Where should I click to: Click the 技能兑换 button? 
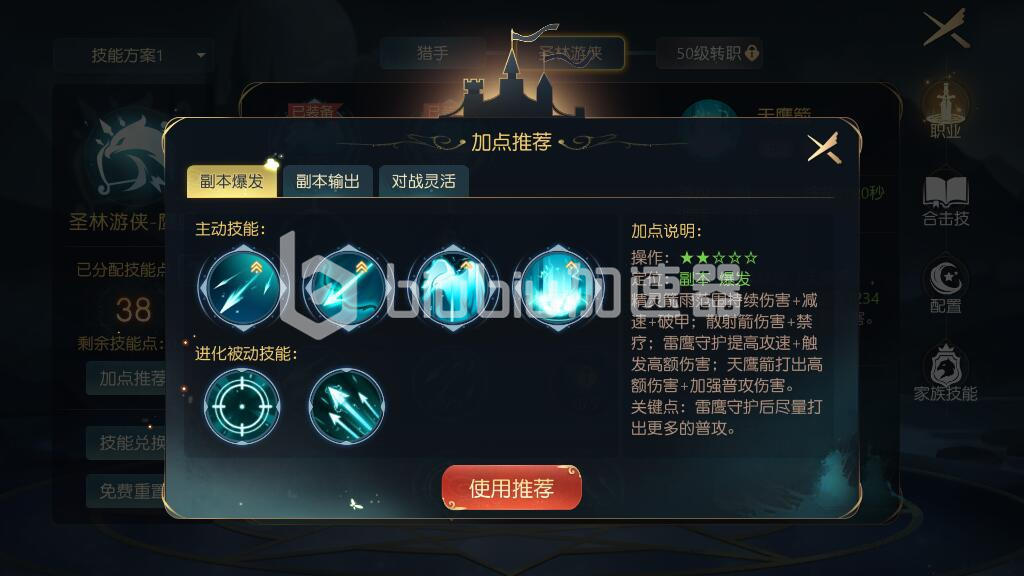pos(131,443)
